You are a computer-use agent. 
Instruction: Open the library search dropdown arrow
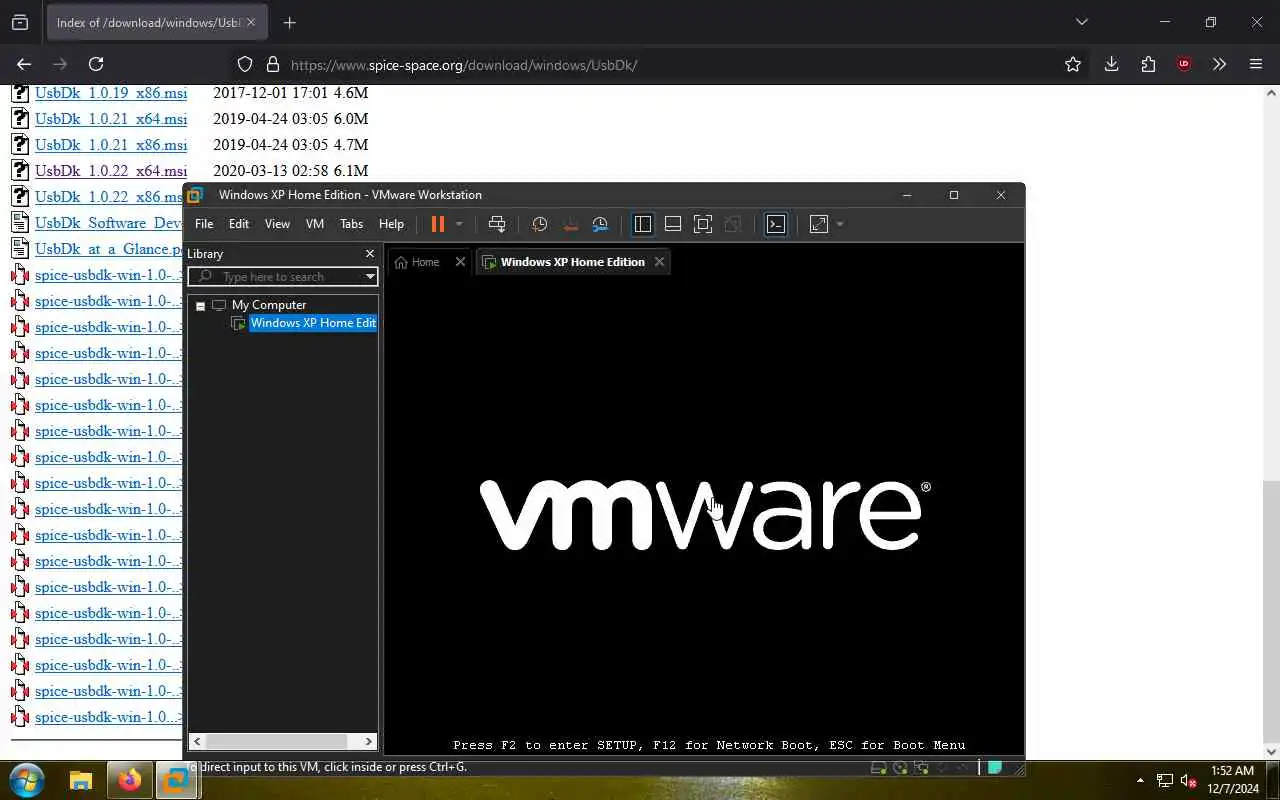[370, 277]
